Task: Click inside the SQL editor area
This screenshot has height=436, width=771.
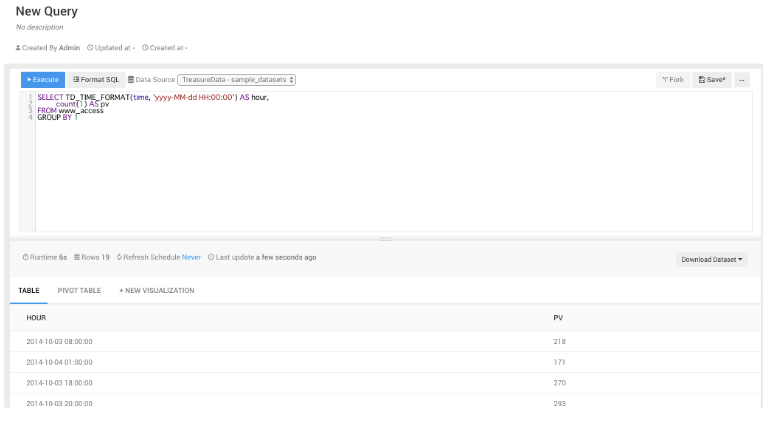Action: 390,170
